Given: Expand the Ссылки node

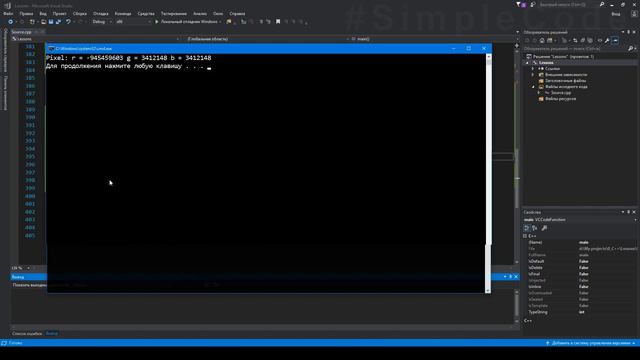Looking at the screenshot, I should point(533,69).
